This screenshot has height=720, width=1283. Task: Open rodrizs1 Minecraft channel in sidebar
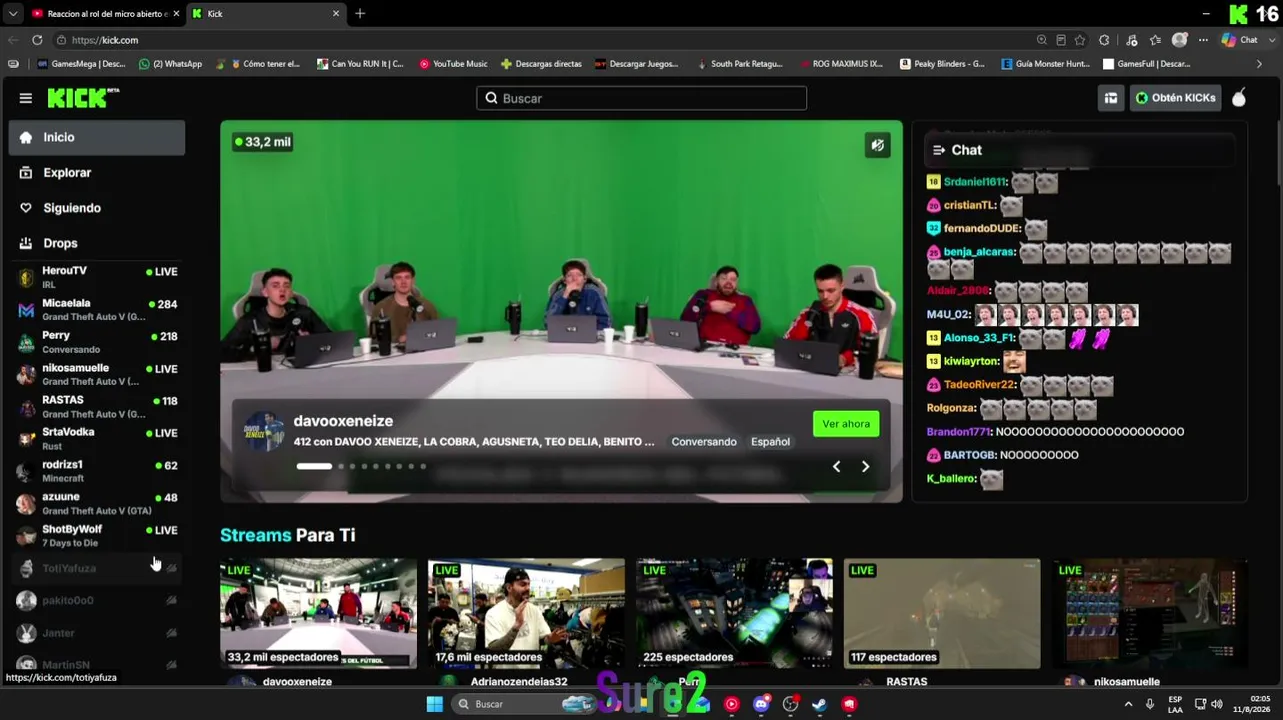(x=97, y=471)
